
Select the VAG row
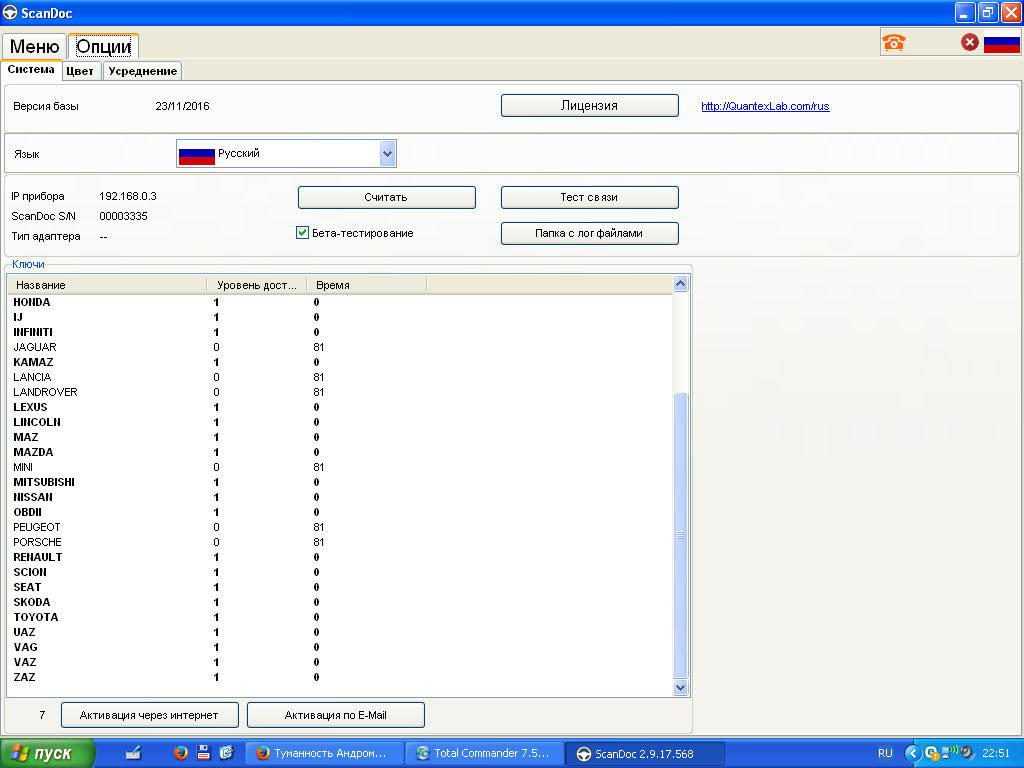(x=340, y=648)
